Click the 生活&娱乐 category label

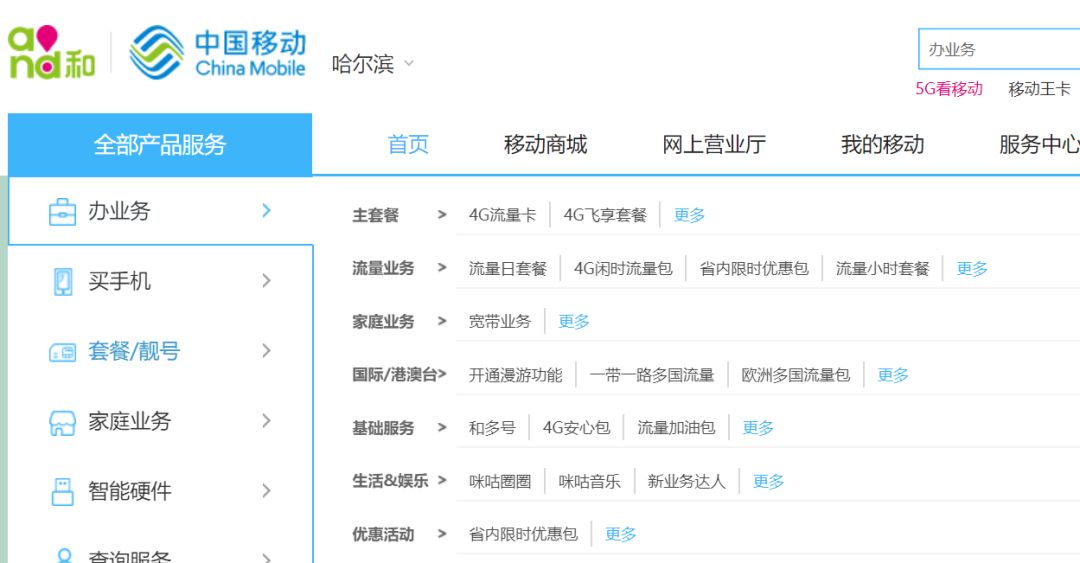pos(391,481)
